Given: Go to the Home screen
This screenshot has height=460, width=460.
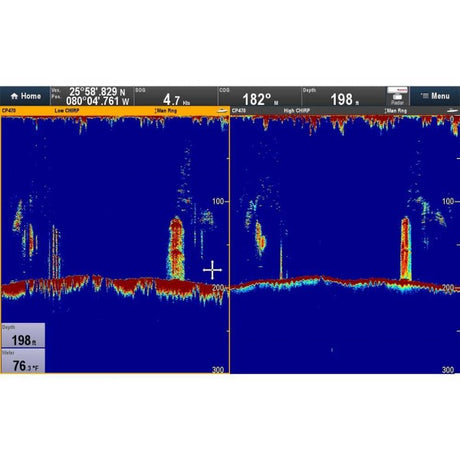Looking at the screenshot, I should (x=25, y=96).
